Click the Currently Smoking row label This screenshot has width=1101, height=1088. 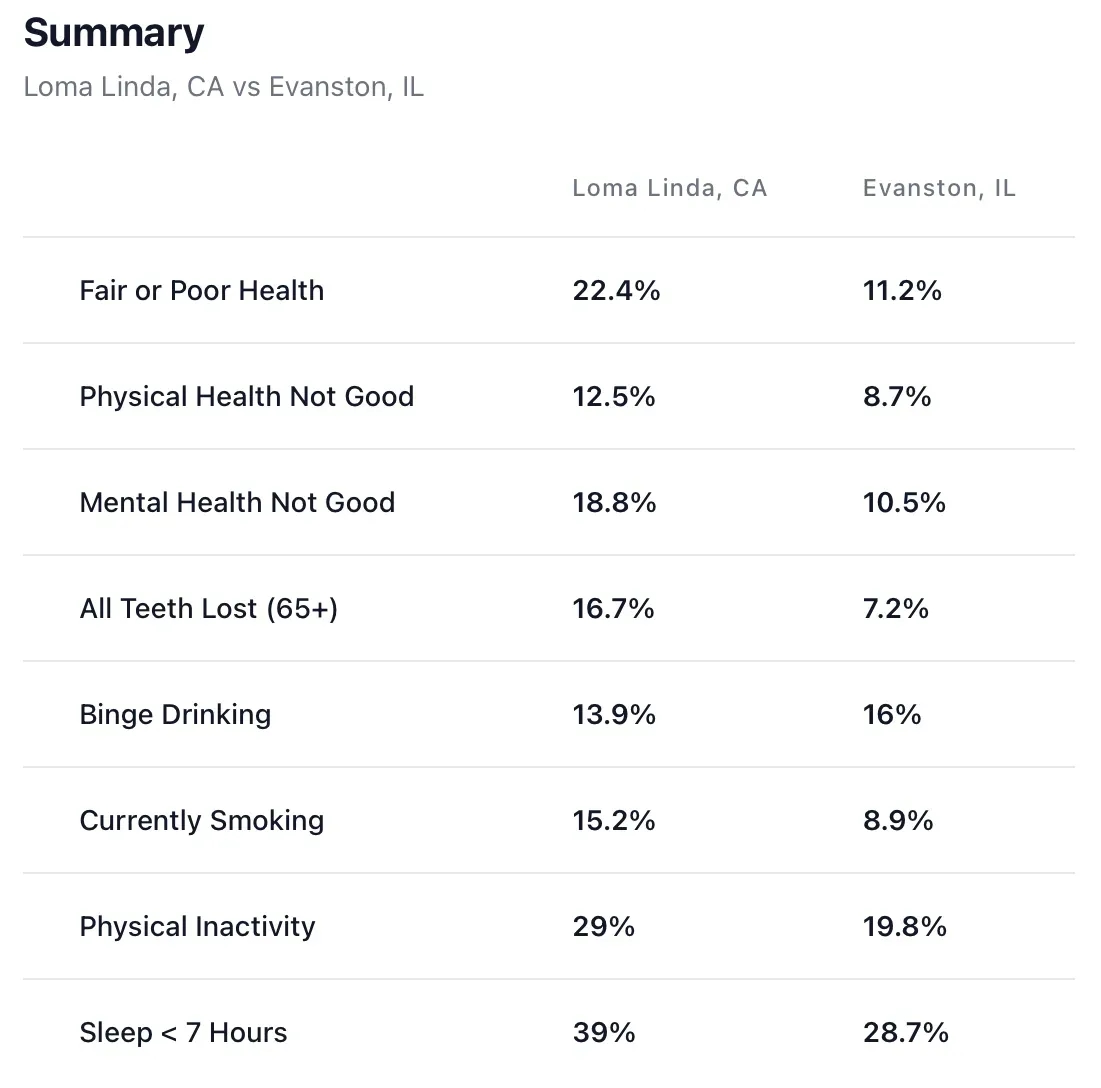[x=202, y=821]
